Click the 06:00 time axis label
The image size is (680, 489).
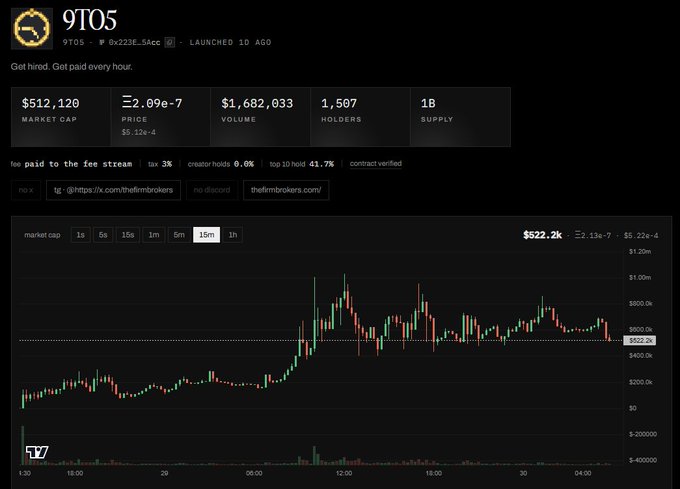coord(254,473)
